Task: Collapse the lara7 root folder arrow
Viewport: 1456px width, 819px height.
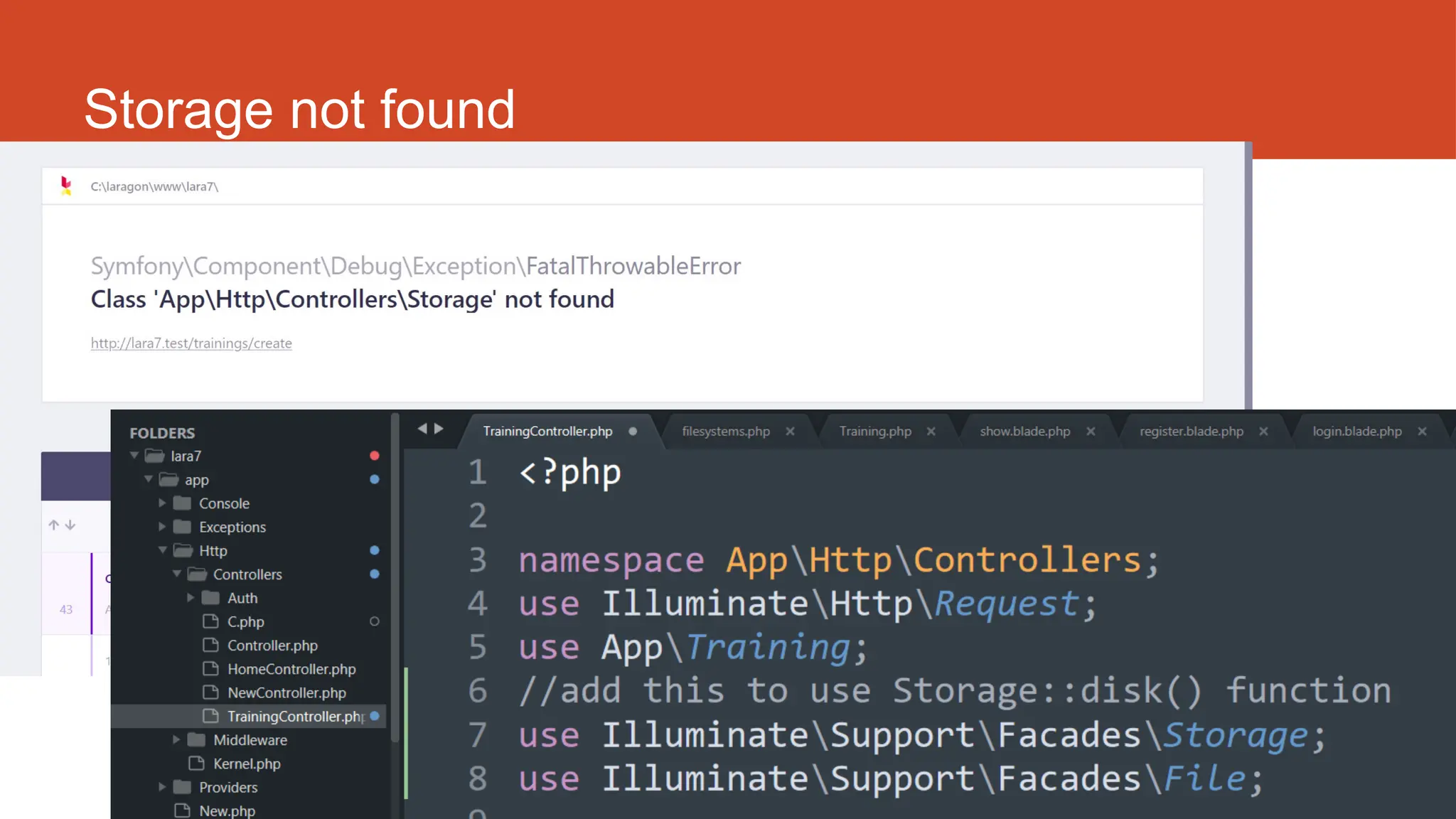Action: point(134,455)
